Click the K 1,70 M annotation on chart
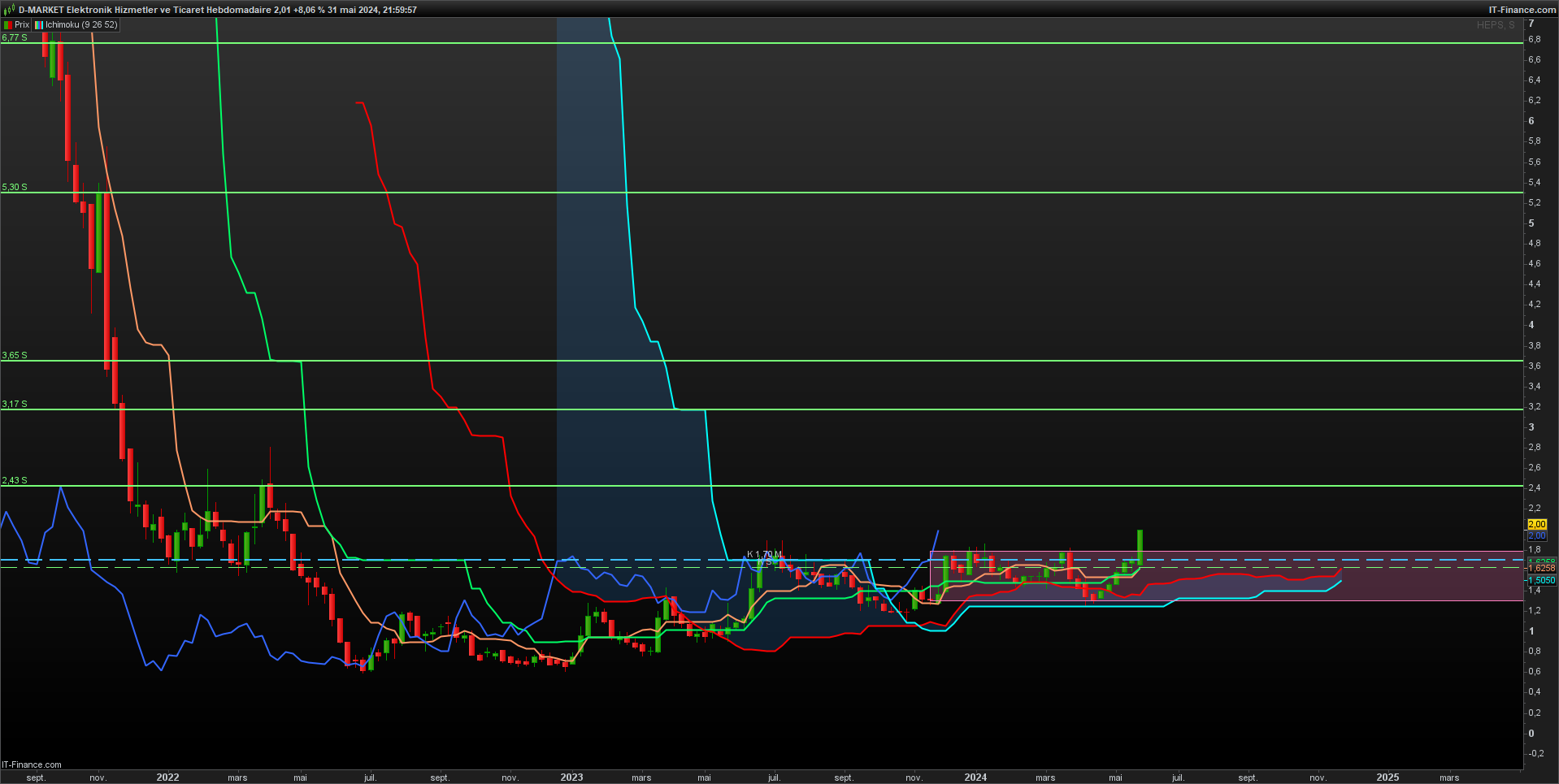The height and width of the screenshot is (784, 1559). tap(764, 555)
